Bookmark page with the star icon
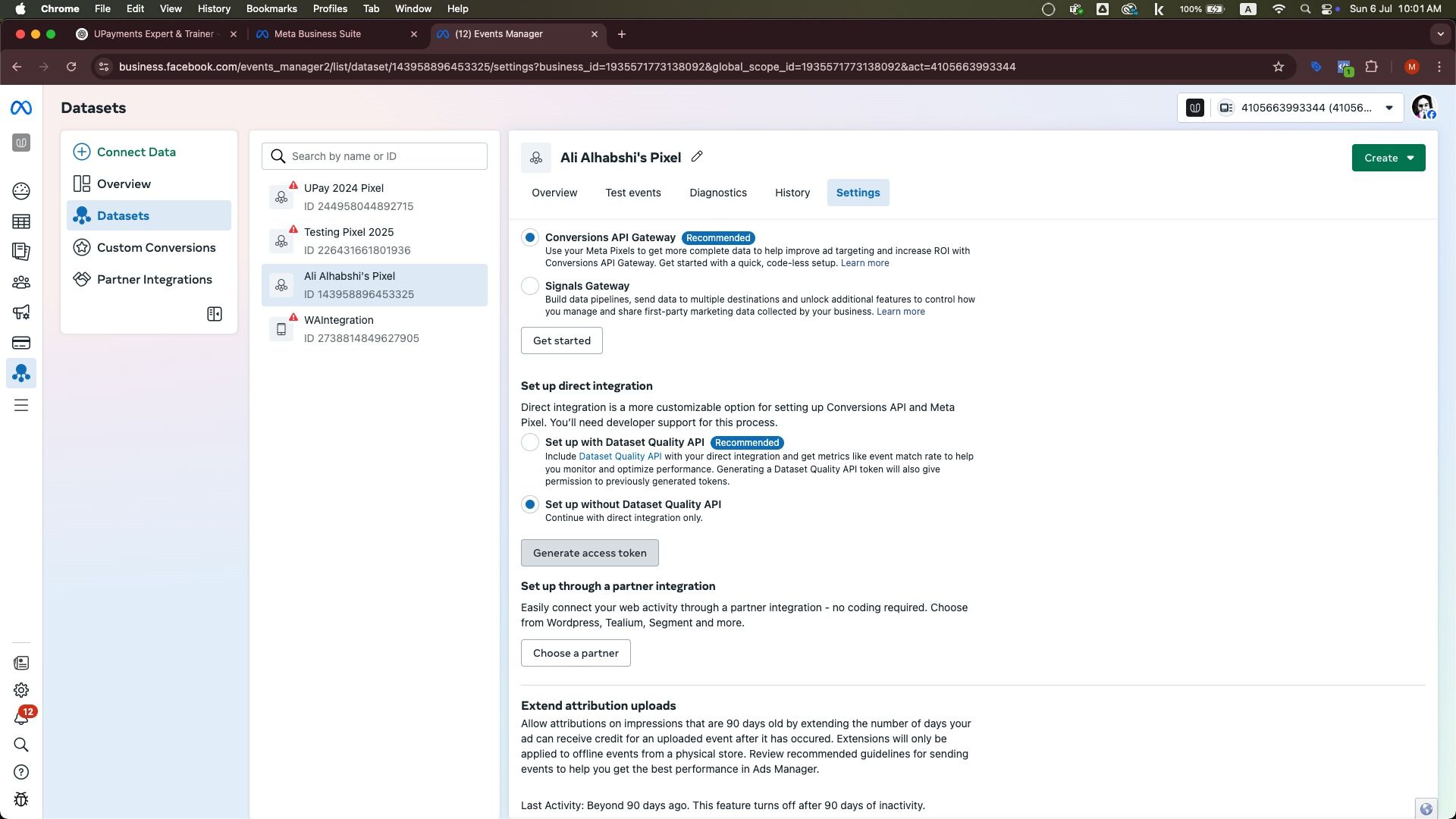 (1279, 67)
